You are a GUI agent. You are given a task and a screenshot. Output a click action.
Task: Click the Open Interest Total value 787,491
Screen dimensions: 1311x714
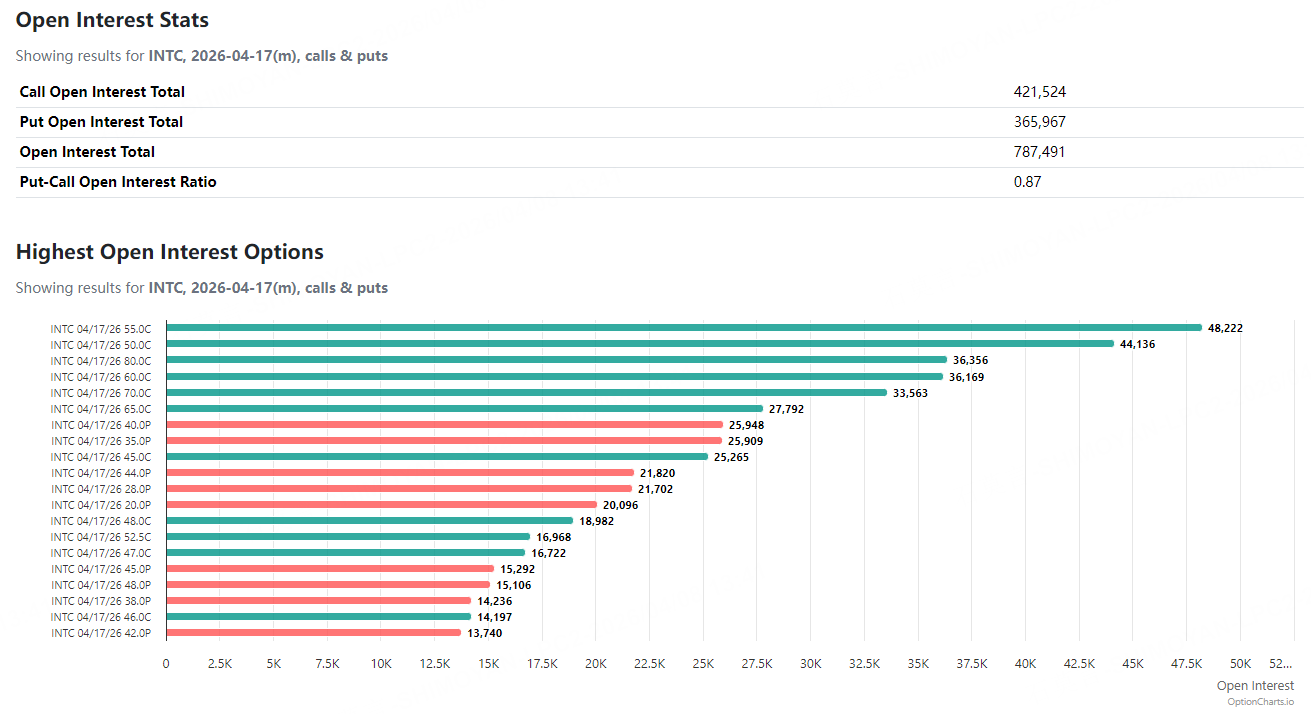[x=1039, y=152]
